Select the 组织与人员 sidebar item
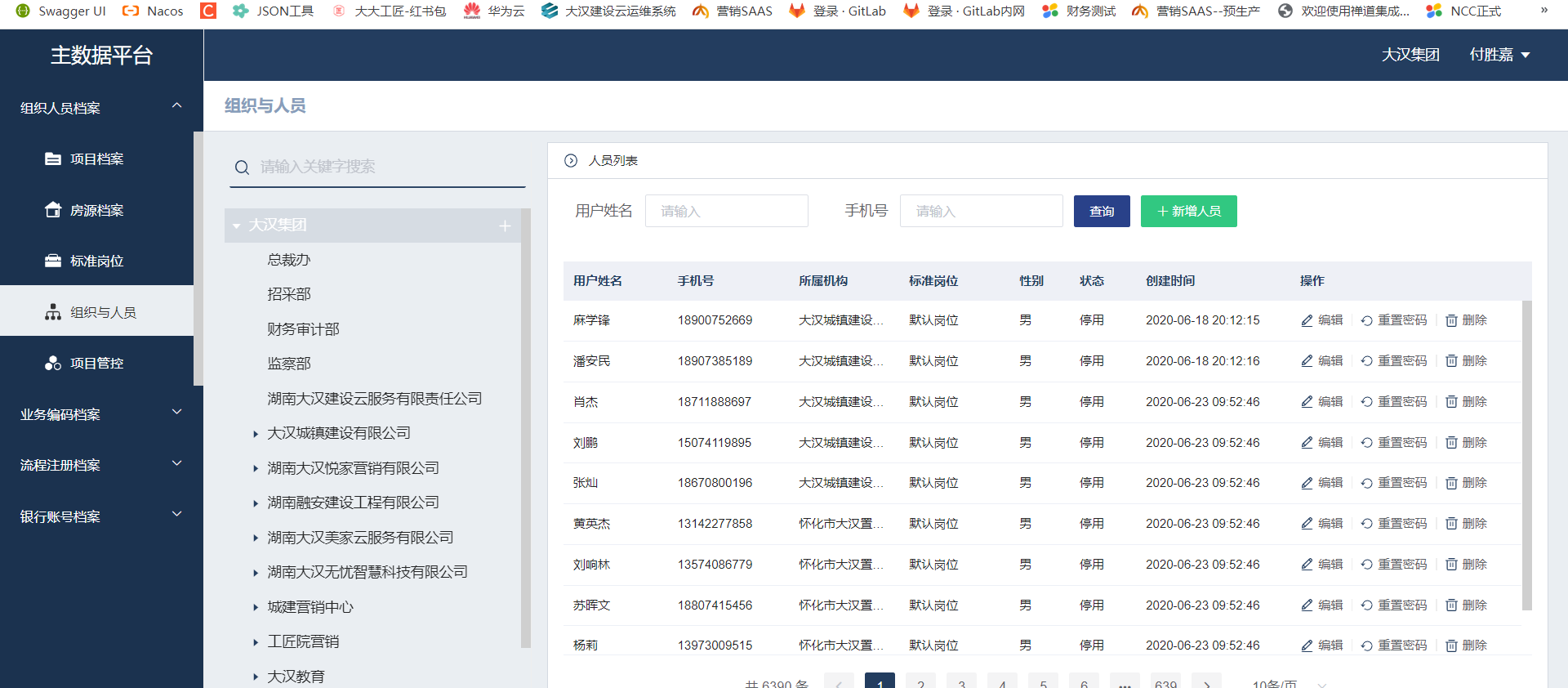The height and width of the screenshot is (688, 1568). 96,312
